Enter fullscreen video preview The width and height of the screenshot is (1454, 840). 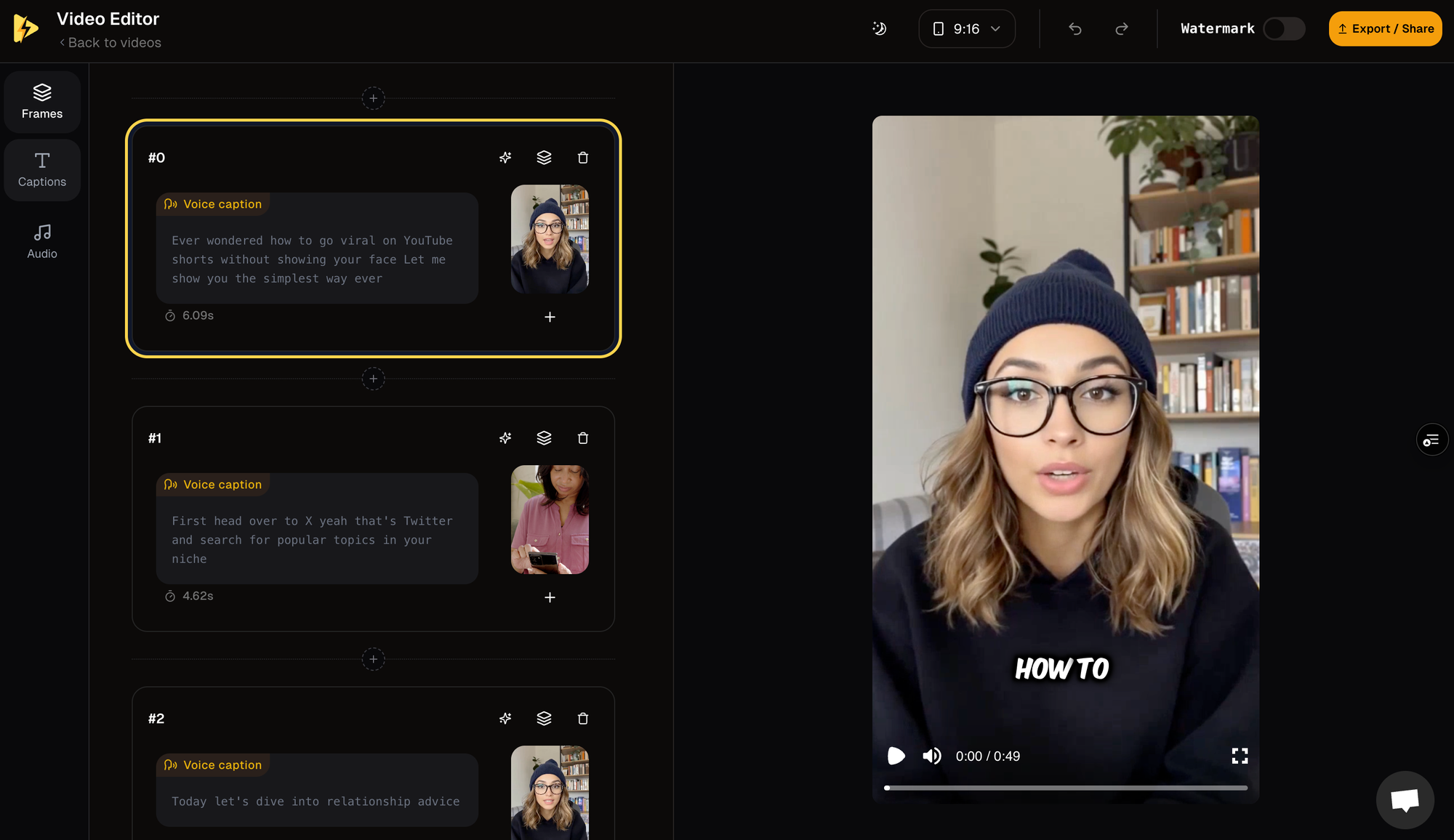pos(1240,756)
